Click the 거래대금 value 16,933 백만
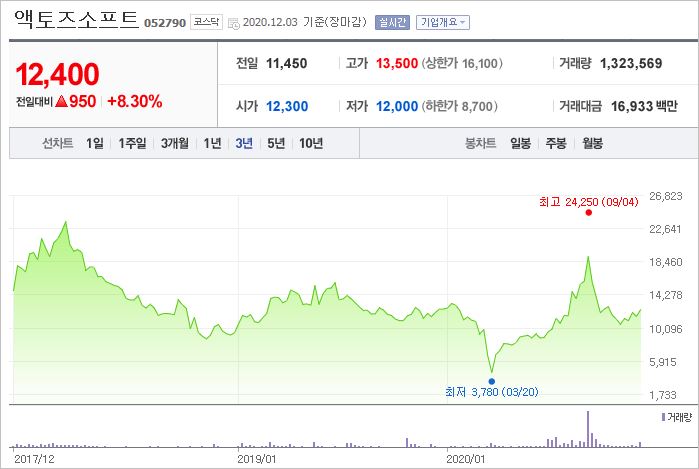The width and height of the screenshot is (699, 469). (644, 106)
